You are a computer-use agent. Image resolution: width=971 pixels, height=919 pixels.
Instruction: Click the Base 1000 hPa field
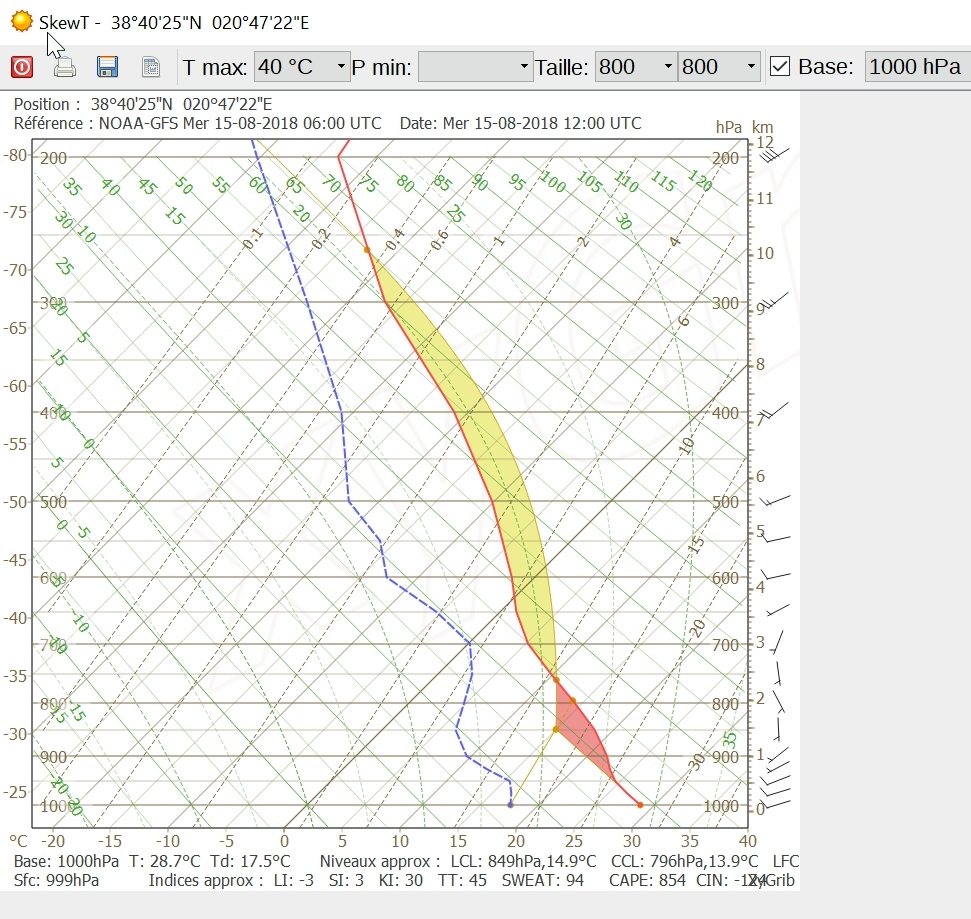(918, 66)
